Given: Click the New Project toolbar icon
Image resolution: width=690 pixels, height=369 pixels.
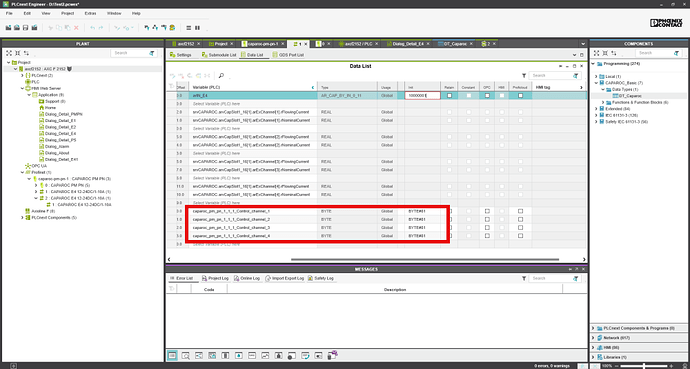Looking at the screenshot, I should click(x=8, y=28).
